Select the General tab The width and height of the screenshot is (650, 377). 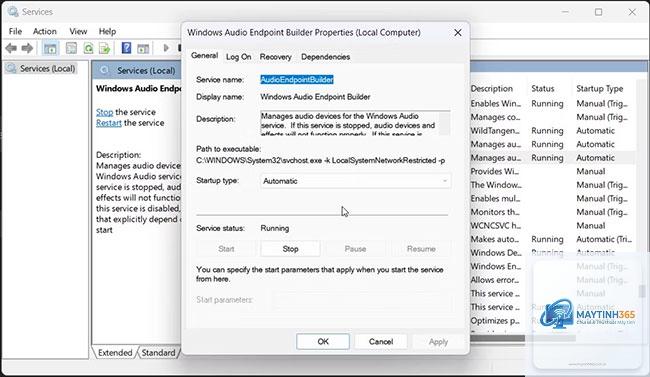(204, 56)
